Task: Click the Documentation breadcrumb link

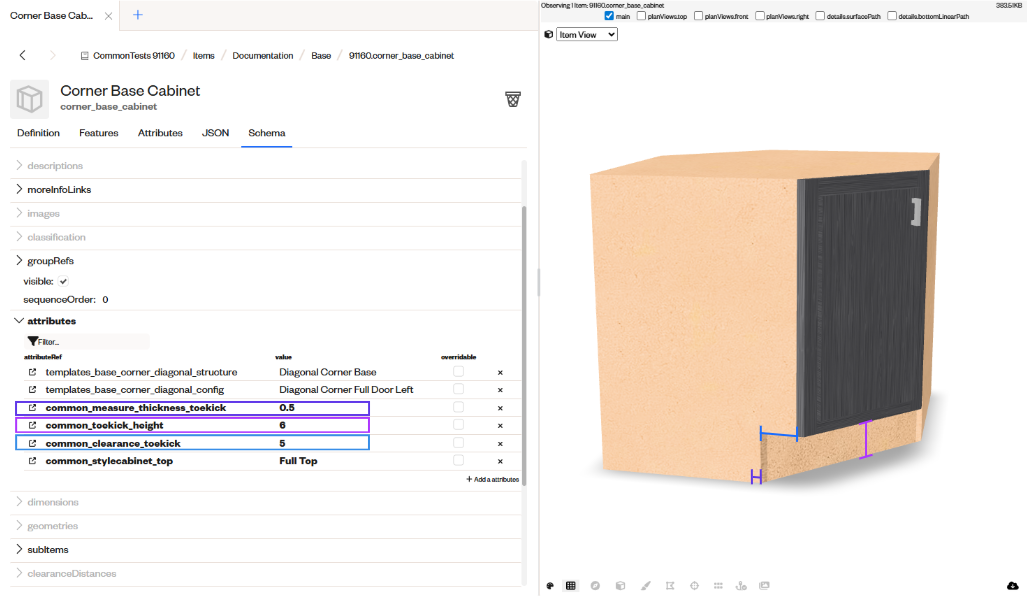Action: point(263,56)
